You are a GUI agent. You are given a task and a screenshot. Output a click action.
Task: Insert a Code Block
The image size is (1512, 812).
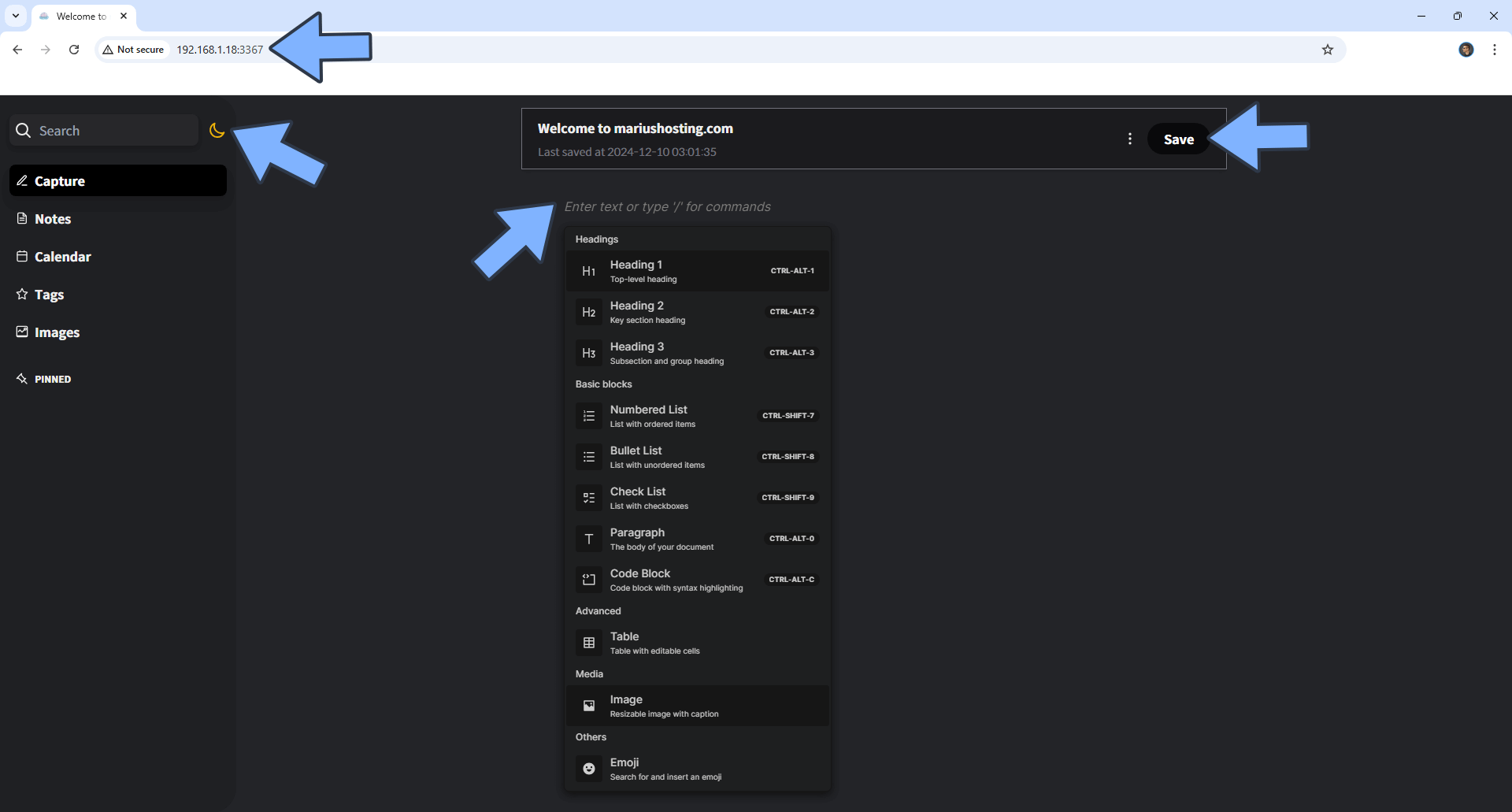[x=698, y=580]
